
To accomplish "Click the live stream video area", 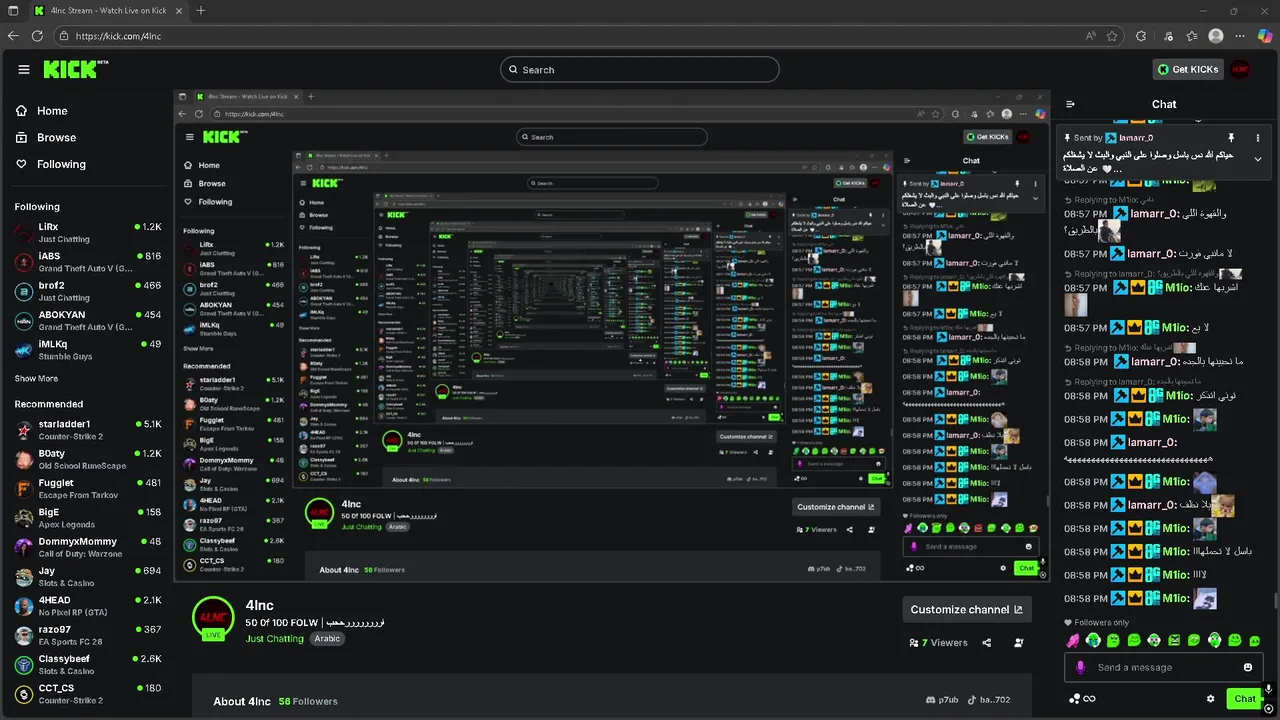I will 612,335.
